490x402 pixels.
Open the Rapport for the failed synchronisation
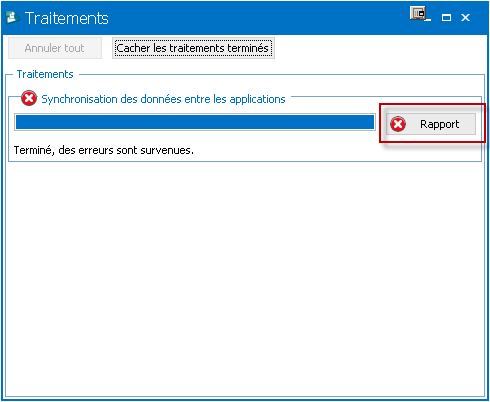click(431, 124)
